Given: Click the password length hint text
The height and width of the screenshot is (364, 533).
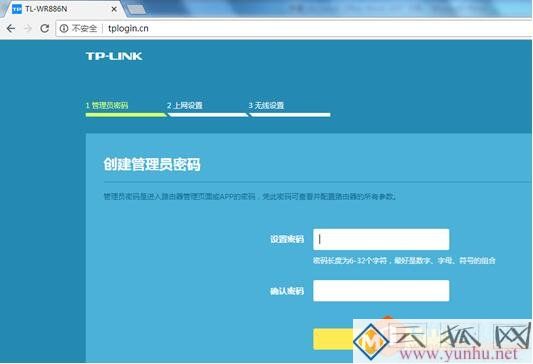Looking at the screenshot, I should [404, 261].
